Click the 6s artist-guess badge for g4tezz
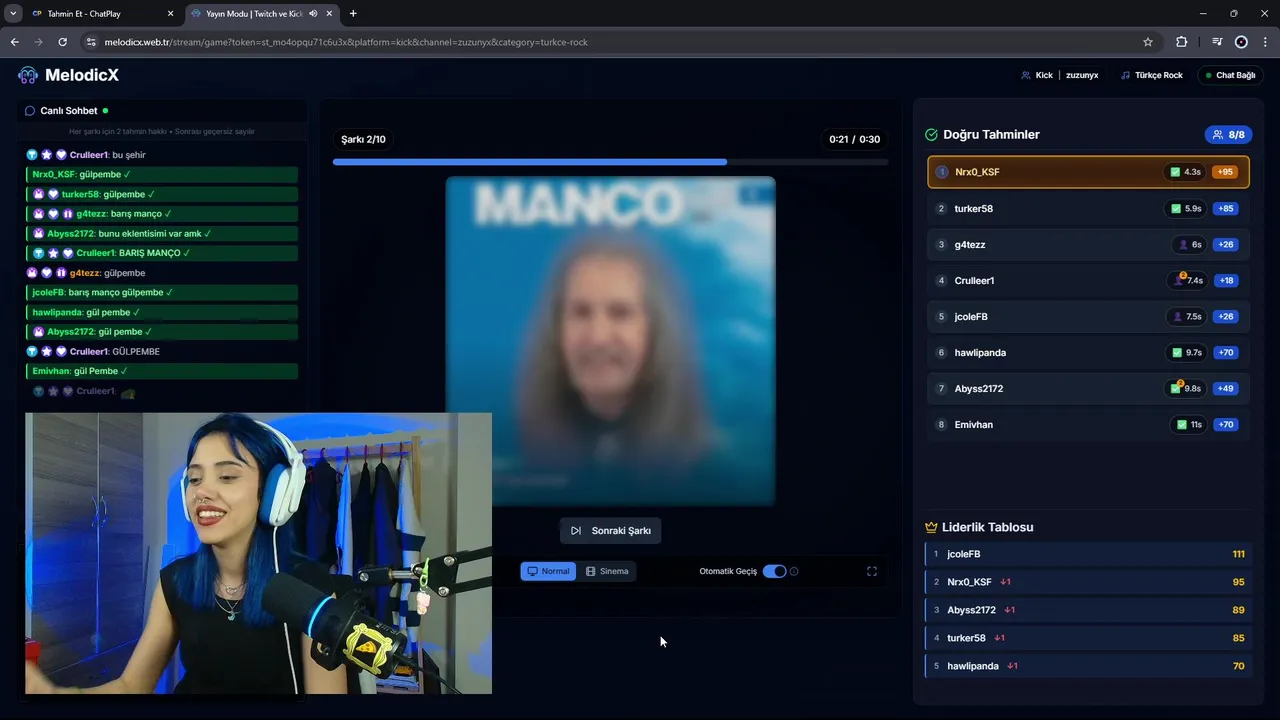 coord(1191,244)
